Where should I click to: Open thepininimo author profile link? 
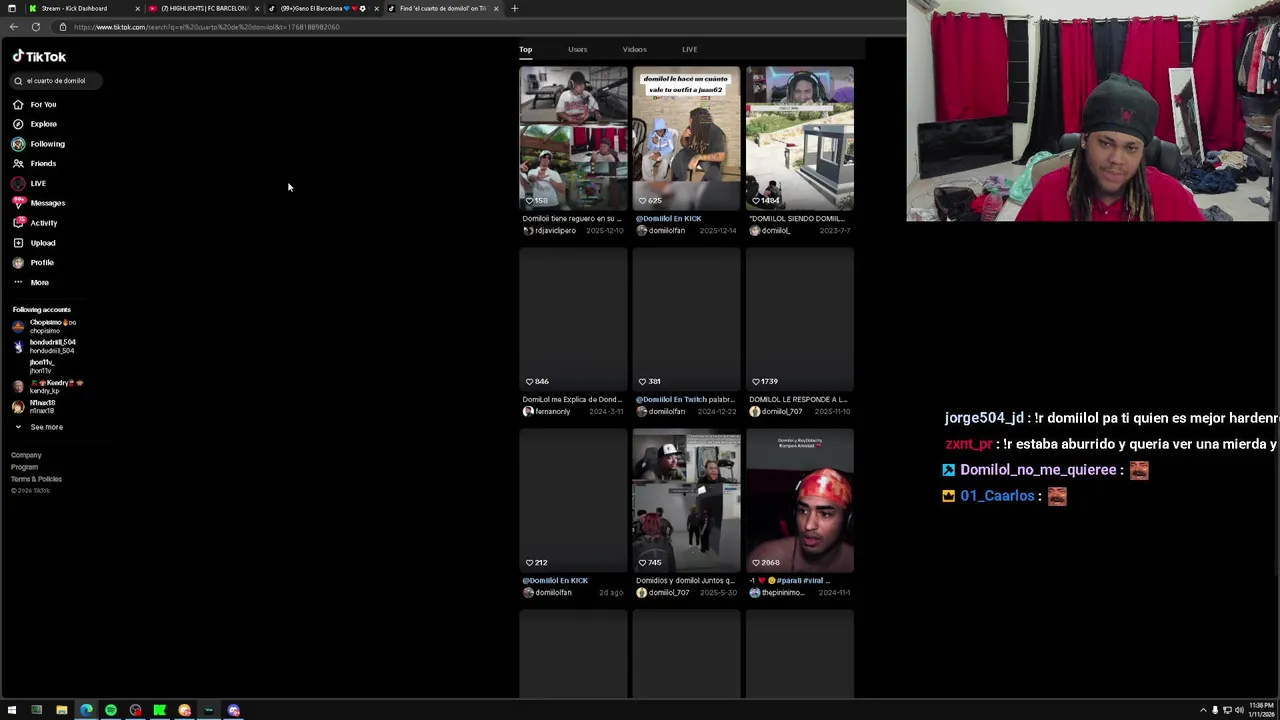[777, 593]
